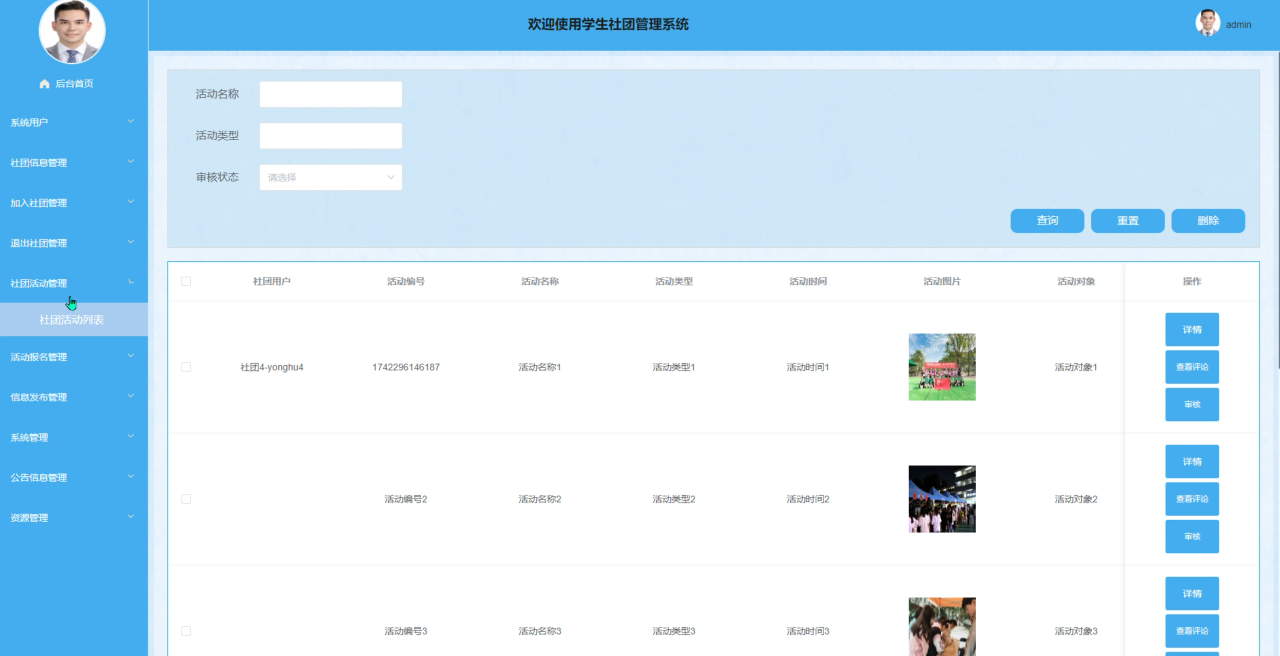Expand the 系统用户 menu chevron
Screen dimensions: 1280x656
click(131, 122)
